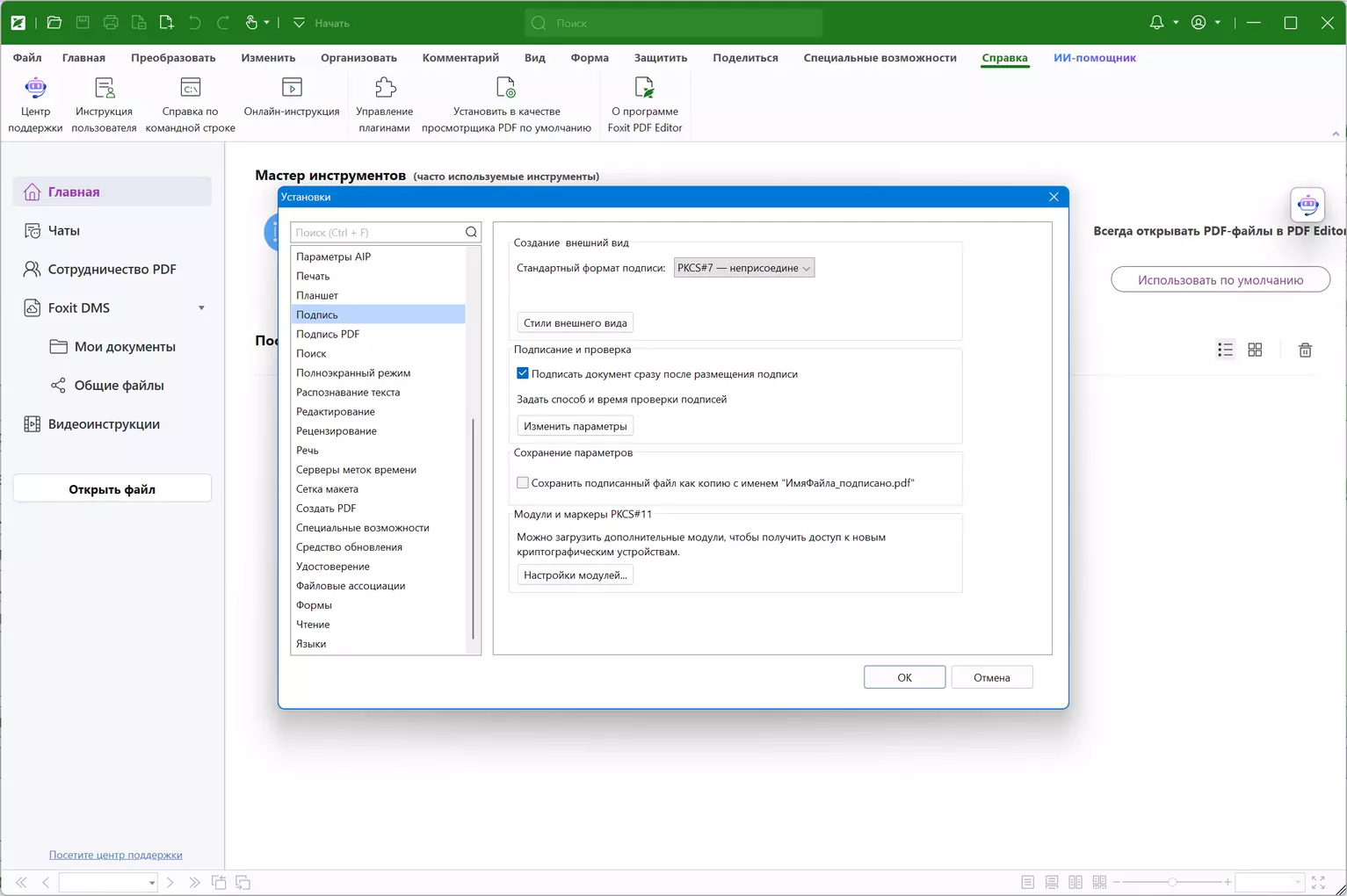This screenshot has width=1347, height=896.
Task: Click the undo arrow in title bar
Action: (x=195, y=23)
